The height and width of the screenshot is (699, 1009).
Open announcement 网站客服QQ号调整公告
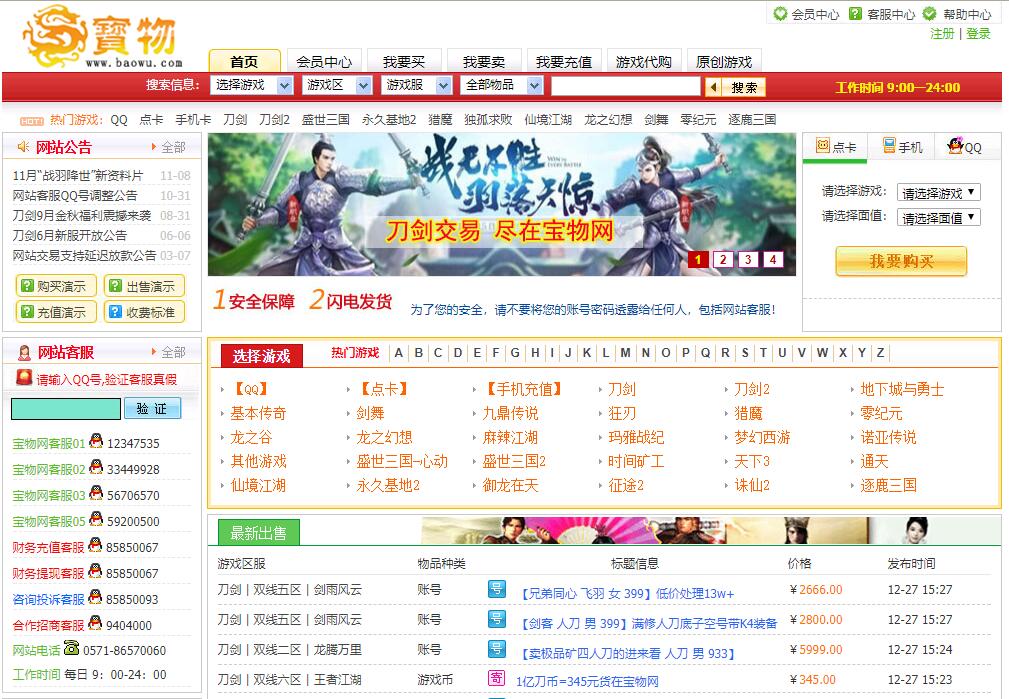coord(75,196)
